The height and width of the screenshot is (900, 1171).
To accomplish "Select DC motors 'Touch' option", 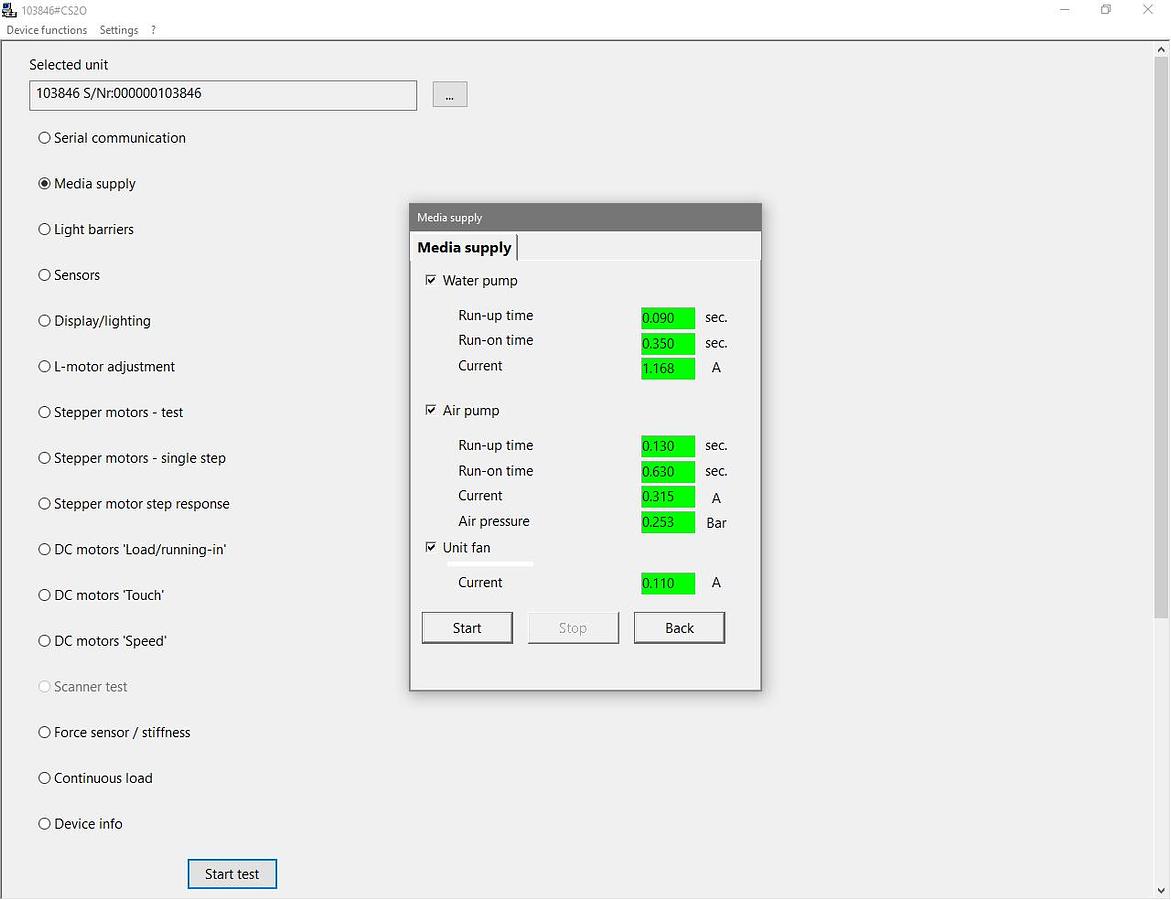I will click(44, 595).
